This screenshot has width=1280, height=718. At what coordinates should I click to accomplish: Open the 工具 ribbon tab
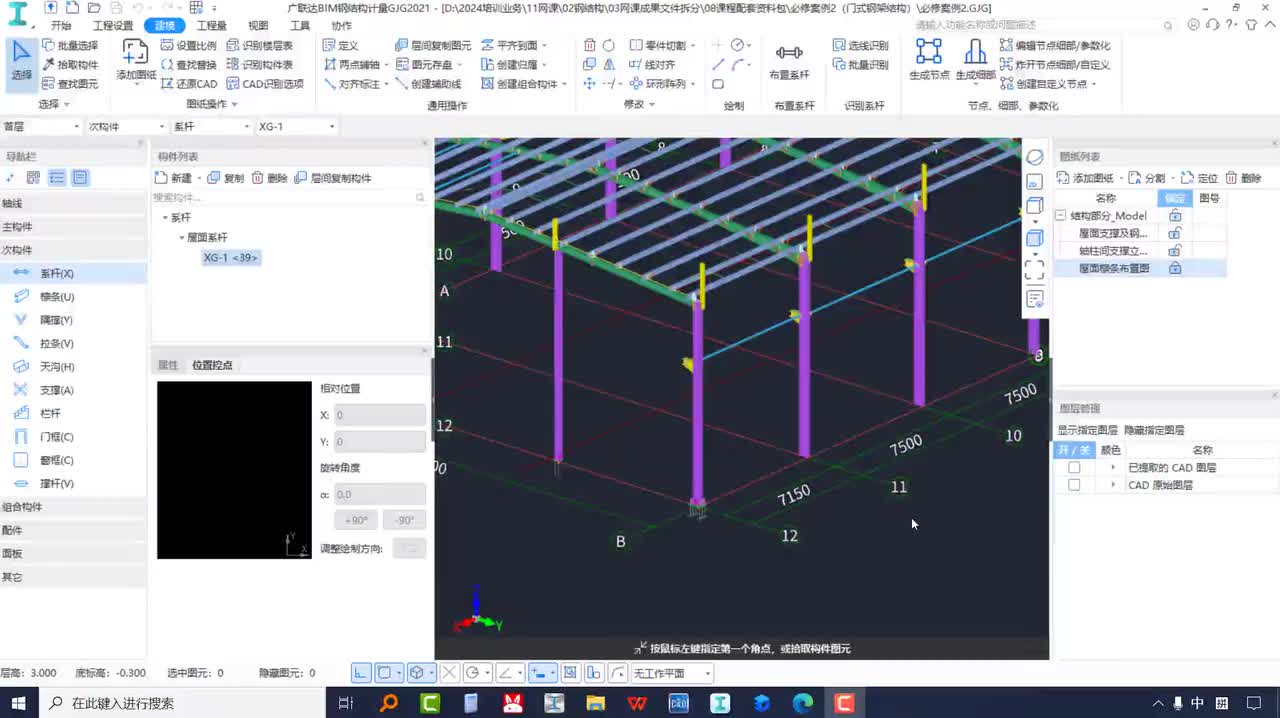pos(300,26)
